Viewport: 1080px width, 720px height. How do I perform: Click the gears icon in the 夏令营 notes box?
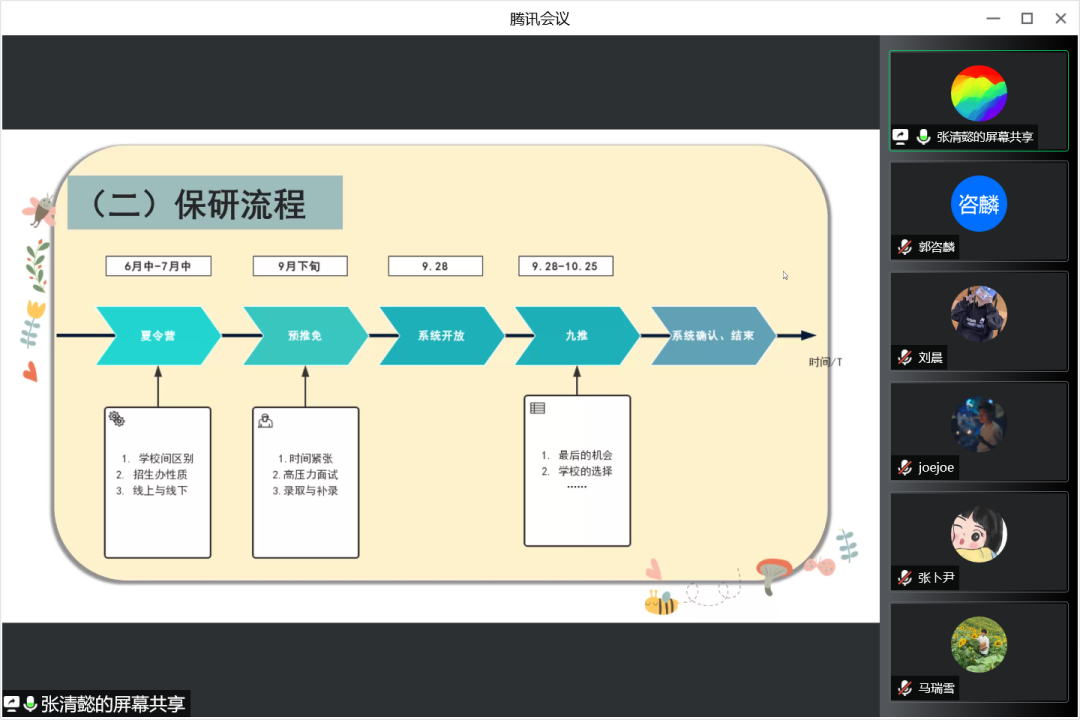point(117,419)
